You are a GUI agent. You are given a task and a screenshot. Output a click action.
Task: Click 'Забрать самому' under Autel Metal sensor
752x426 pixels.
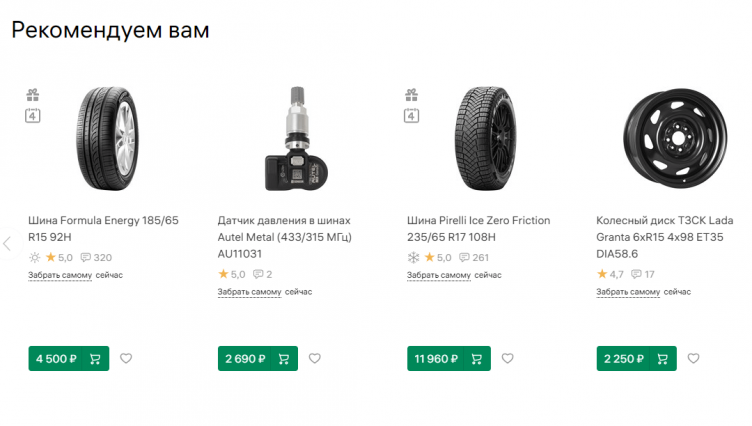[249, 292]
